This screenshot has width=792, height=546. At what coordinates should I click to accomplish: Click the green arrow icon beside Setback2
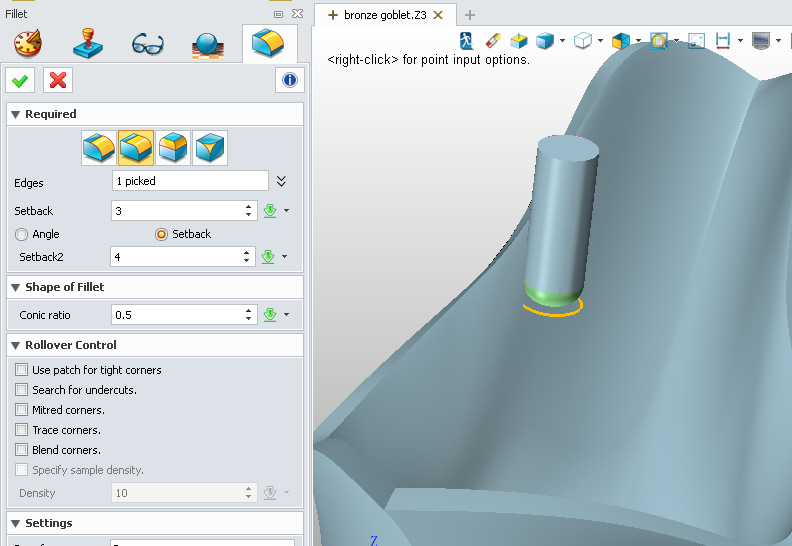(x=268, y=257)
